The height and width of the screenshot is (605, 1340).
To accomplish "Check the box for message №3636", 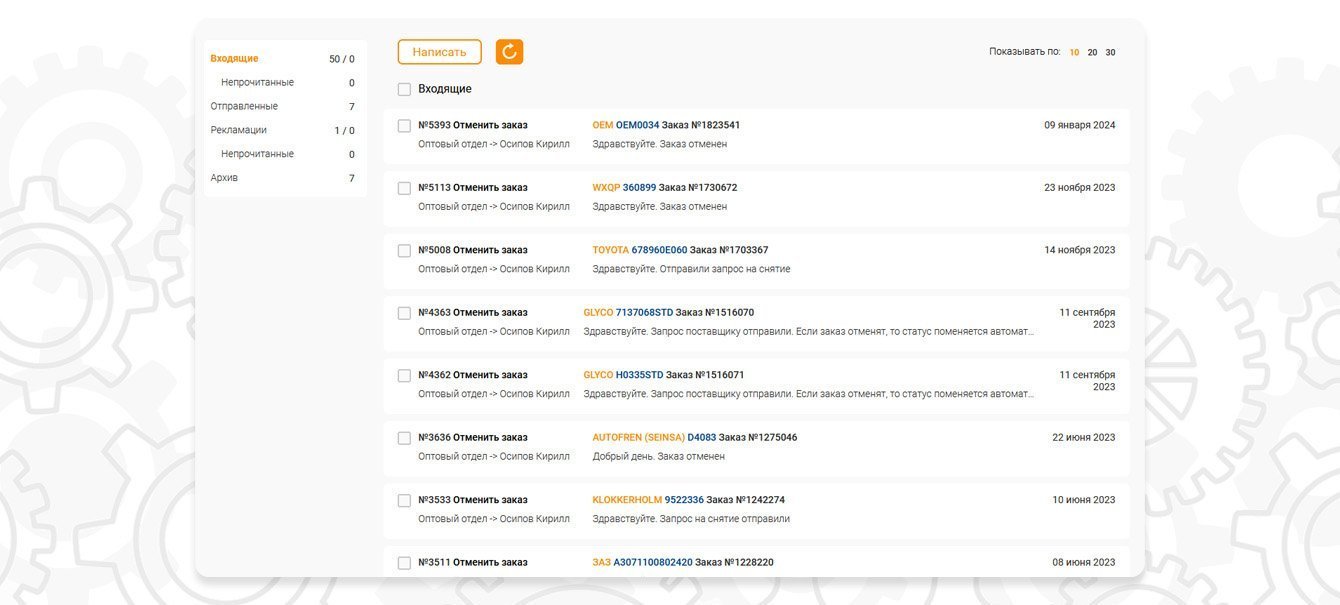I will [404, 438].
